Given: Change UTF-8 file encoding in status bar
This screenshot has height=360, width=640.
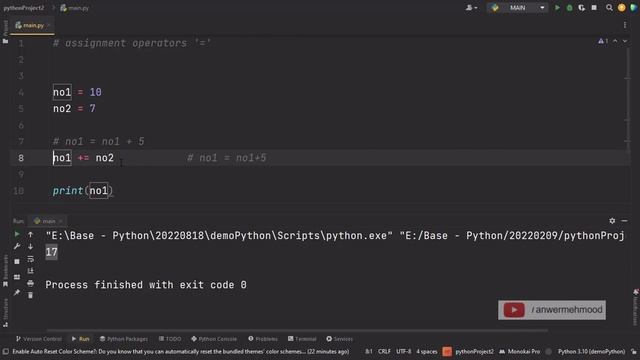Looking at the screenshot, I should (x=404, y=351).
